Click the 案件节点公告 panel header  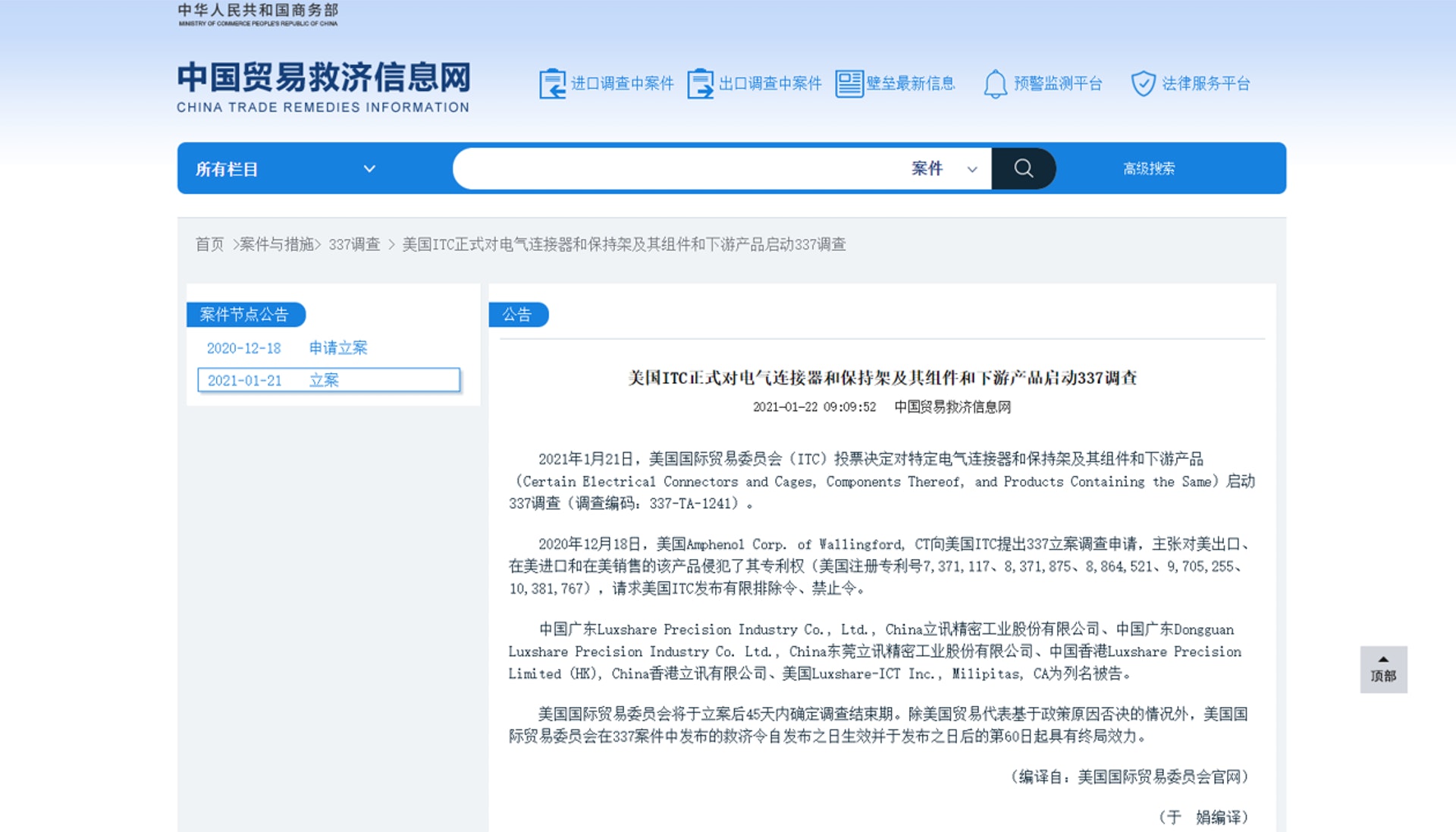[x=245, y=315]
